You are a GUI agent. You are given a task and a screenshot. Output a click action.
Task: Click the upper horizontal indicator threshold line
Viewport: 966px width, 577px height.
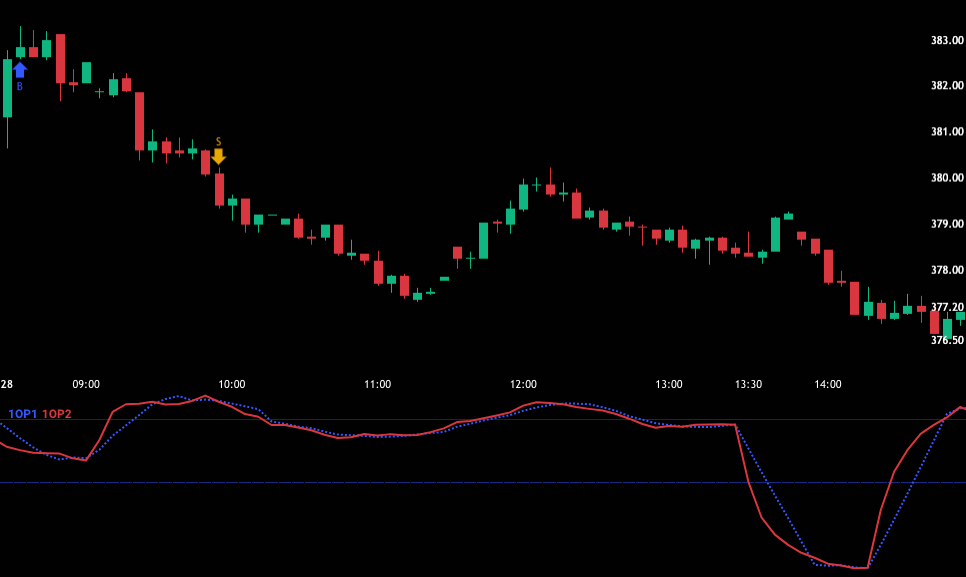pyautogui.click(x=483, y=420)
